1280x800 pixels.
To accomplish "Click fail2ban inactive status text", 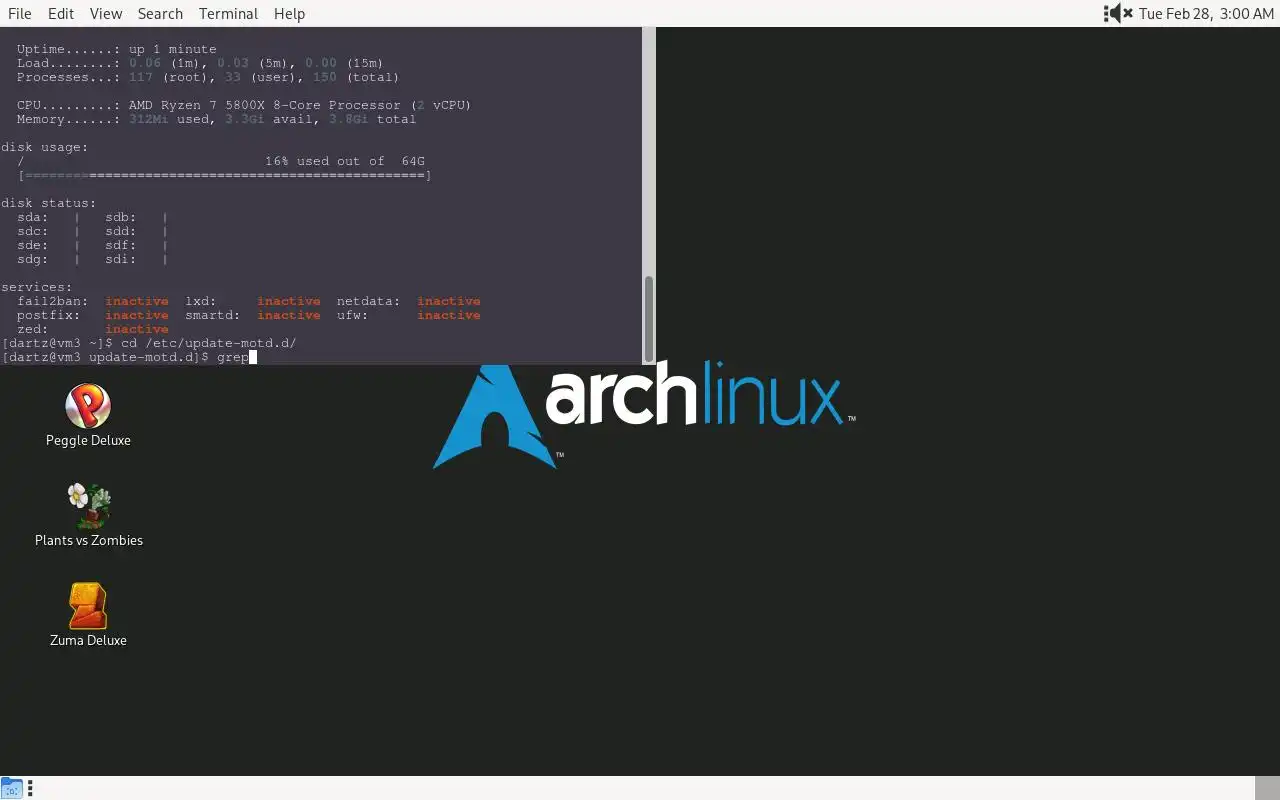I will click(x=137, y=301).
